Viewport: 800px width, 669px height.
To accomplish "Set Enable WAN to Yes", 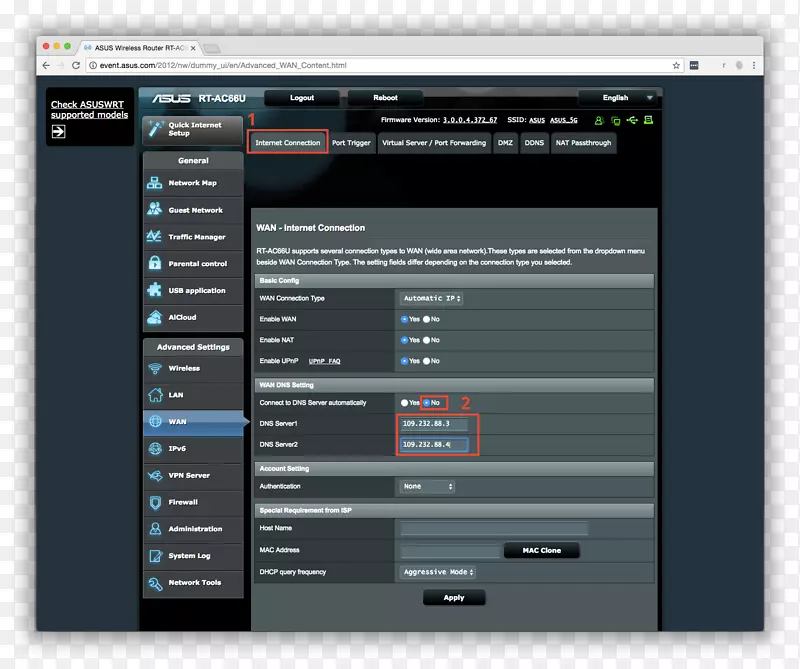I will 404,319.
